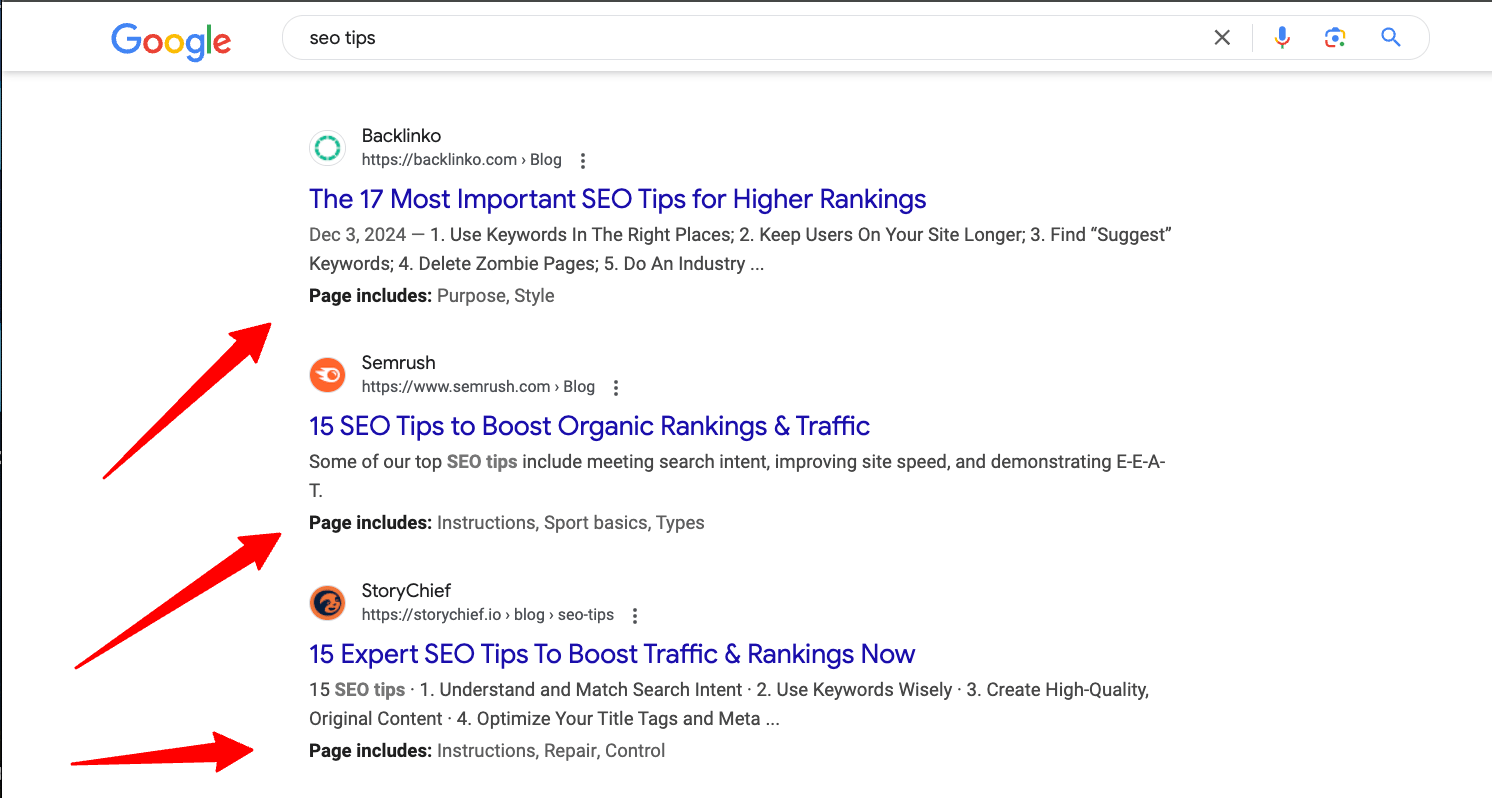This screenshot has width=1492, height=798.
Task: Click the www.semrush.com › Blog URL
Action: (478, 387)
